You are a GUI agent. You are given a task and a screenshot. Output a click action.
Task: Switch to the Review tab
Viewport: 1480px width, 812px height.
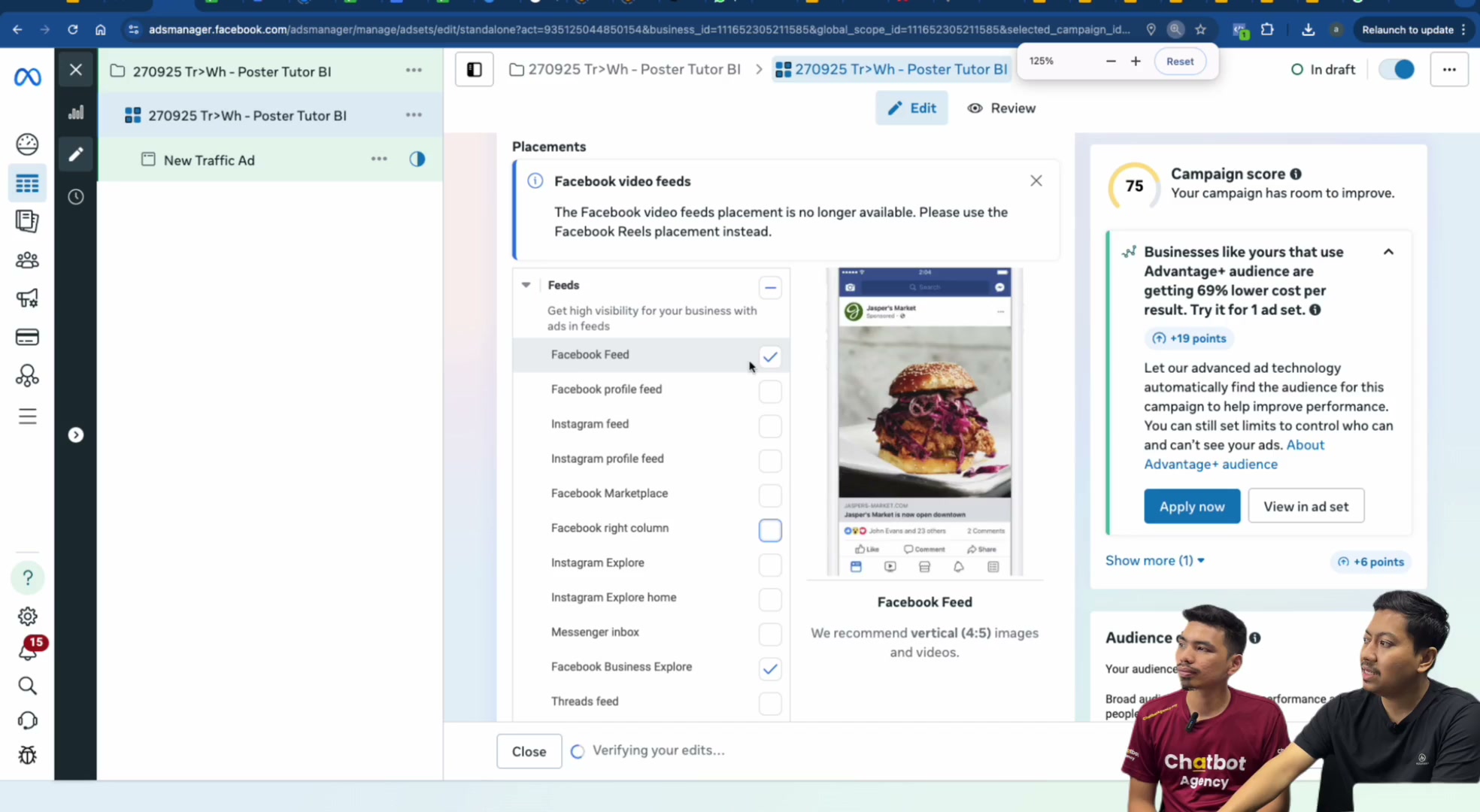(1001, 108)
